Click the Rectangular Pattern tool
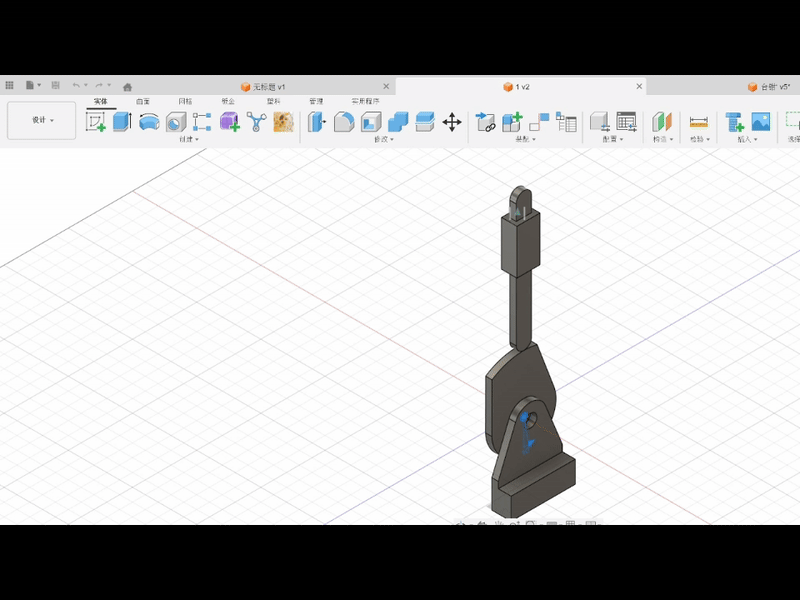 (x=202, y=122)
